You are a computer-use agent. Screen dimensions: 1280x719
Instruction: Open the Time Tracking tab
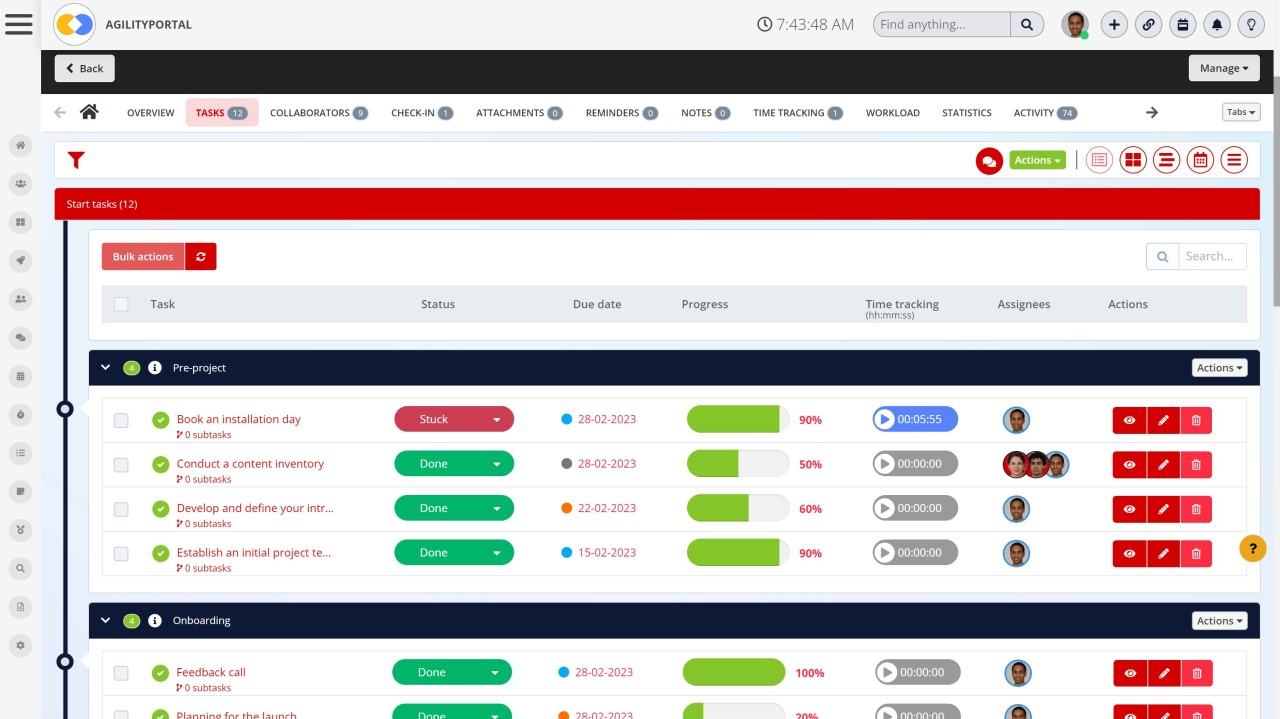click(x=797, y=113)
